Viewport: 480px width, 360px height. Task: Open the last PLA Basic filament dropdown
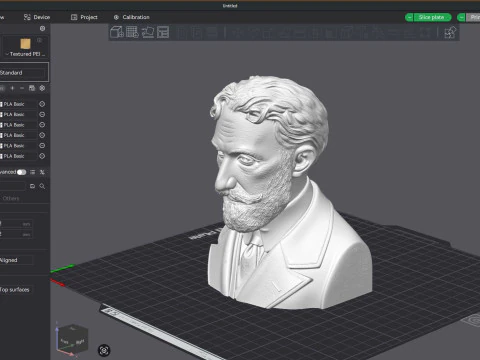tap(18, 156)
